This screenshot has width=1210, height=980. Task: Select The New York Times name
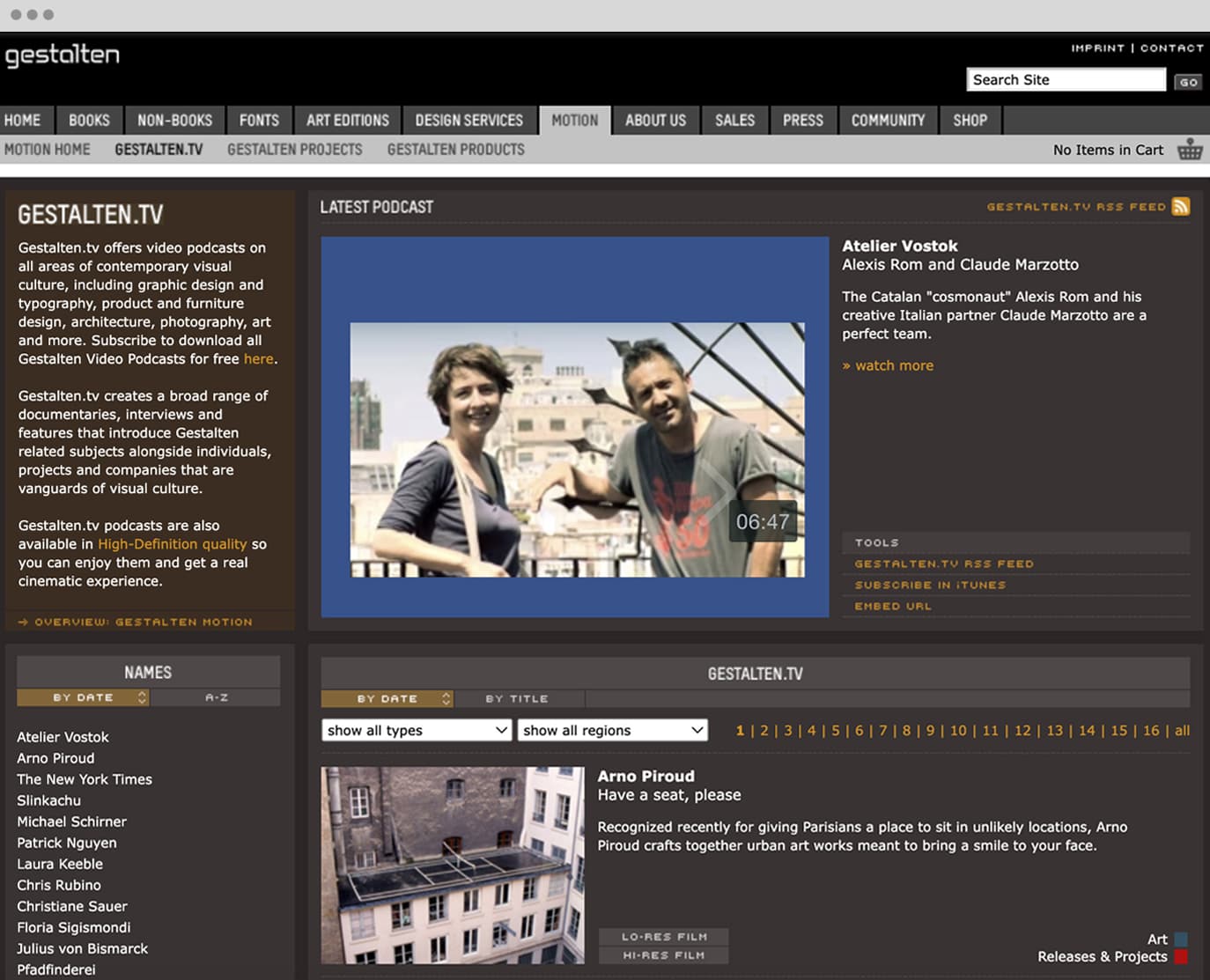[85, 779]
